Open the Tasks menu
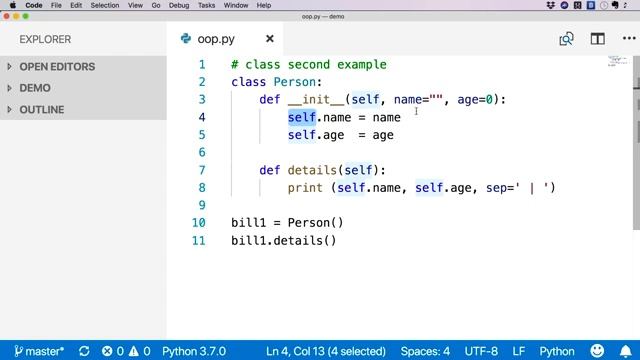 207,5
